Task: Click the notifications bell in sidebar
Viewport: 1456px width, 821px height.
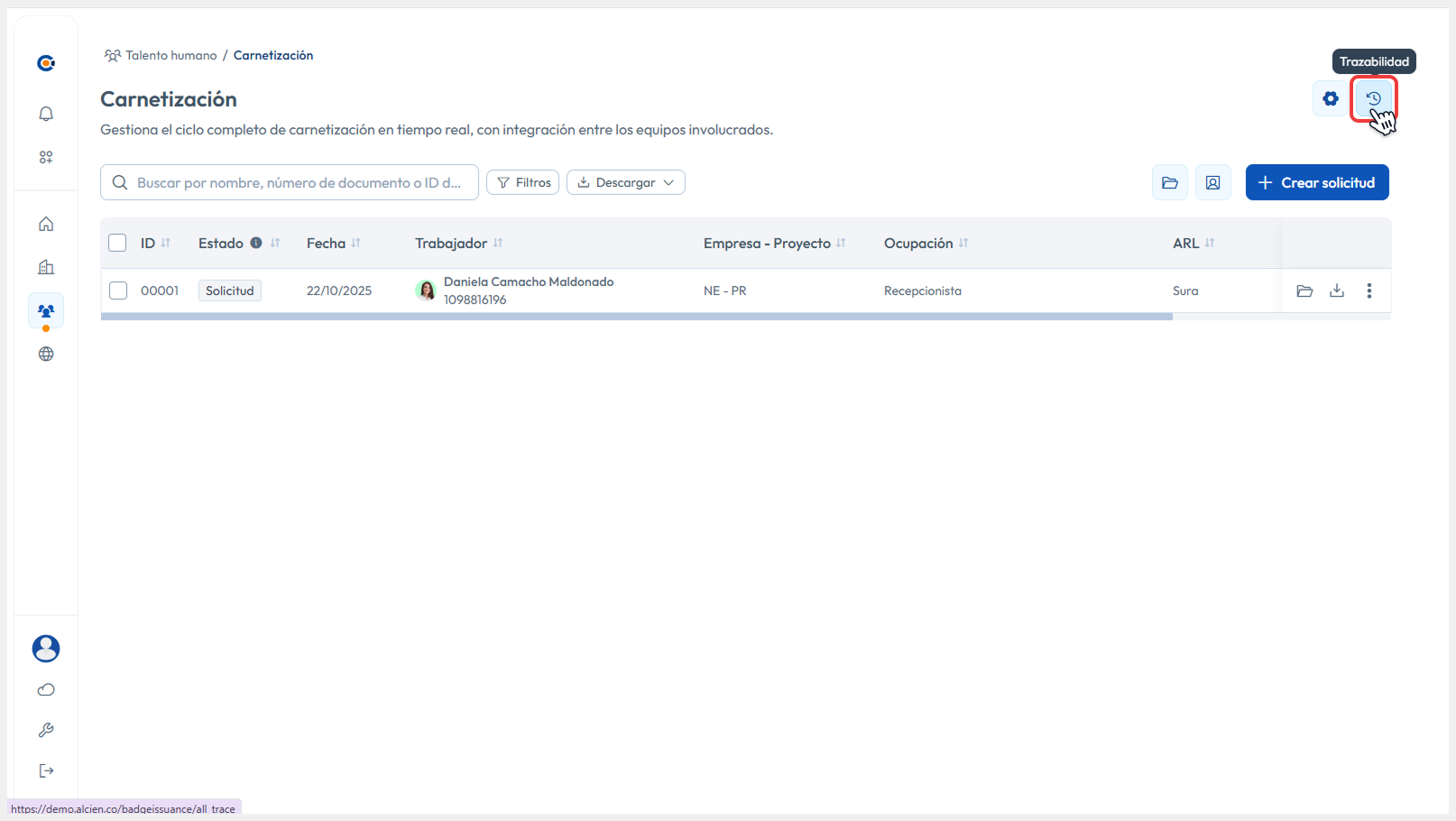Action: click(x=46, y=114)
